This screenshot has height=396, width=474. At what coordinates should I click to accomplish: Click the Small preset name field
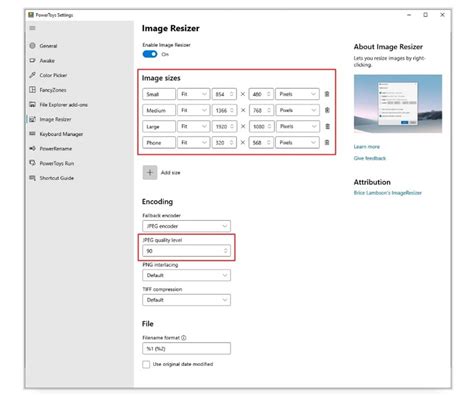pyautogui.click(x=159, y=94)
